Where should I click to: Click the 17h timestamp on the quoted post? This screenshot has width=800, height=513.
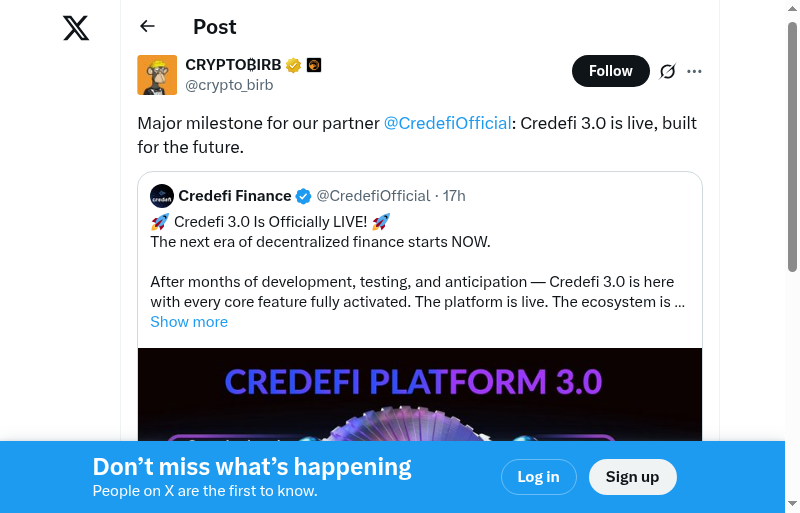(454, 196)
